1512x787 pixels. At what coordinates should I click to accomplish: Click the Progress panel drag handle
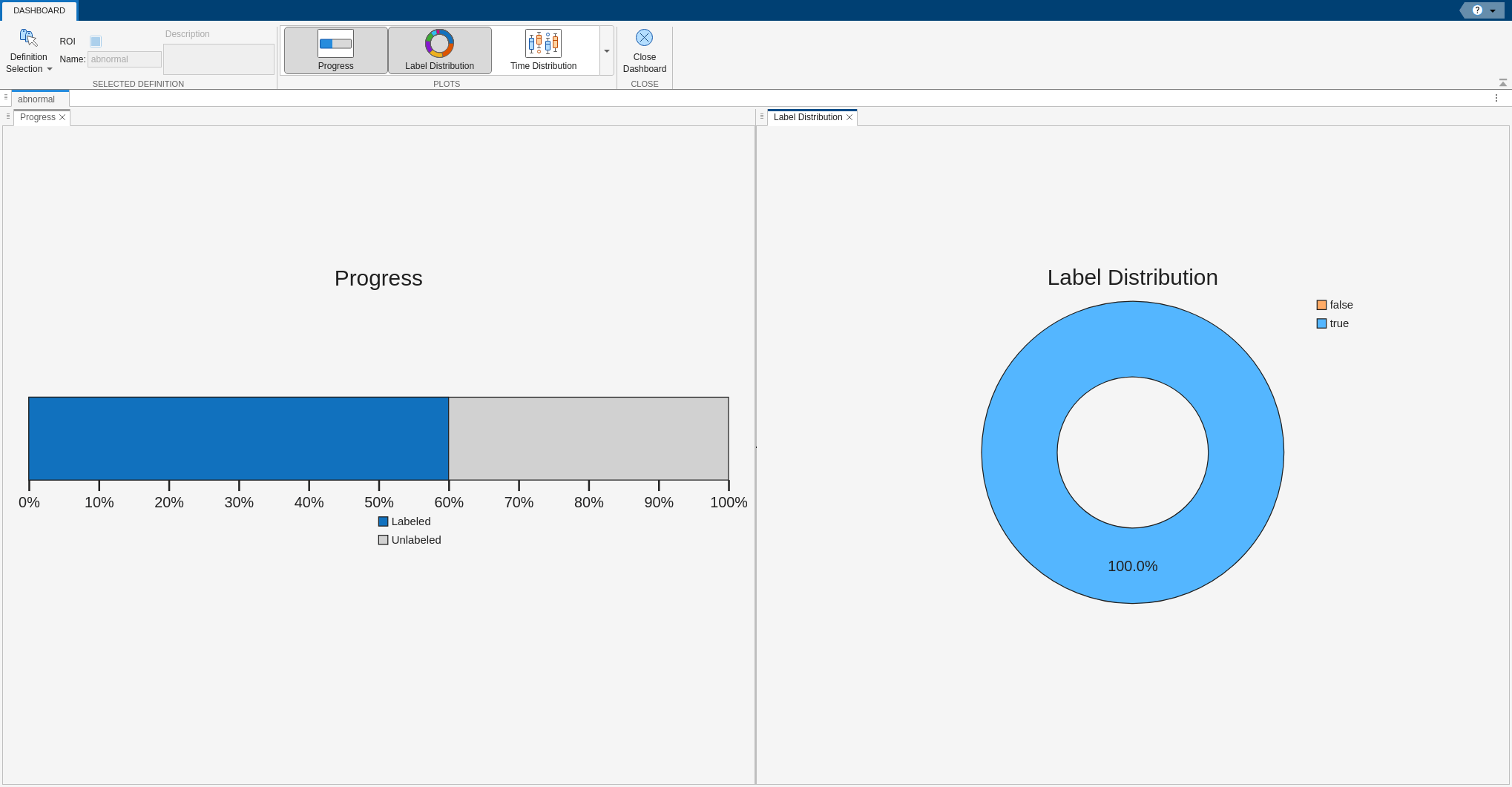click(8, 116)
